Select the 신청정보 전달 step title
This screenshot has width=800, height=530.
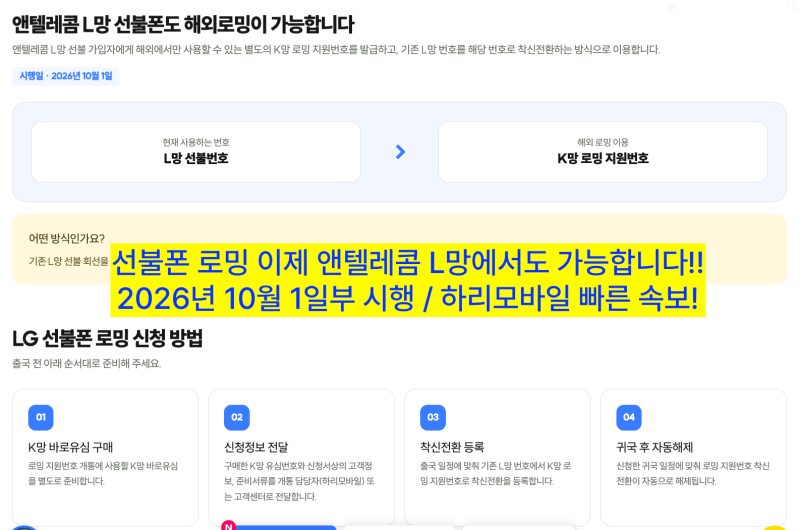(x=256, y=447)
